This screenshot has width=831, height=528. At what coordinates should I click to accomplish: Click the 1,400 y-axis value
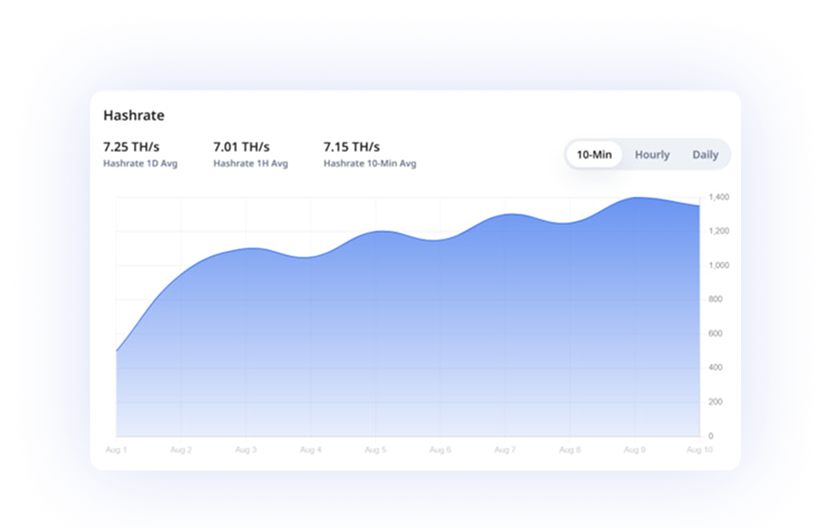point(718,198)
